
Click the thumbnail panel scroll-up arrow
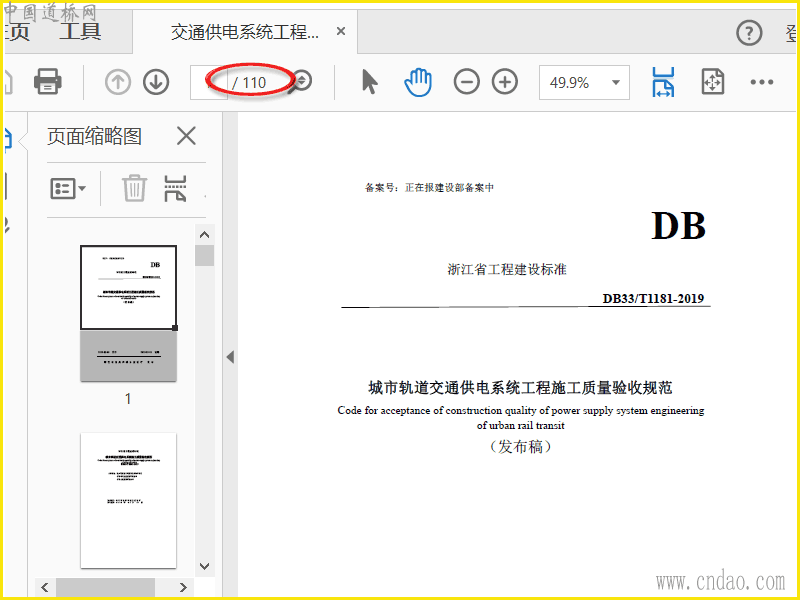pyautogui.click(x=205, y=235)
